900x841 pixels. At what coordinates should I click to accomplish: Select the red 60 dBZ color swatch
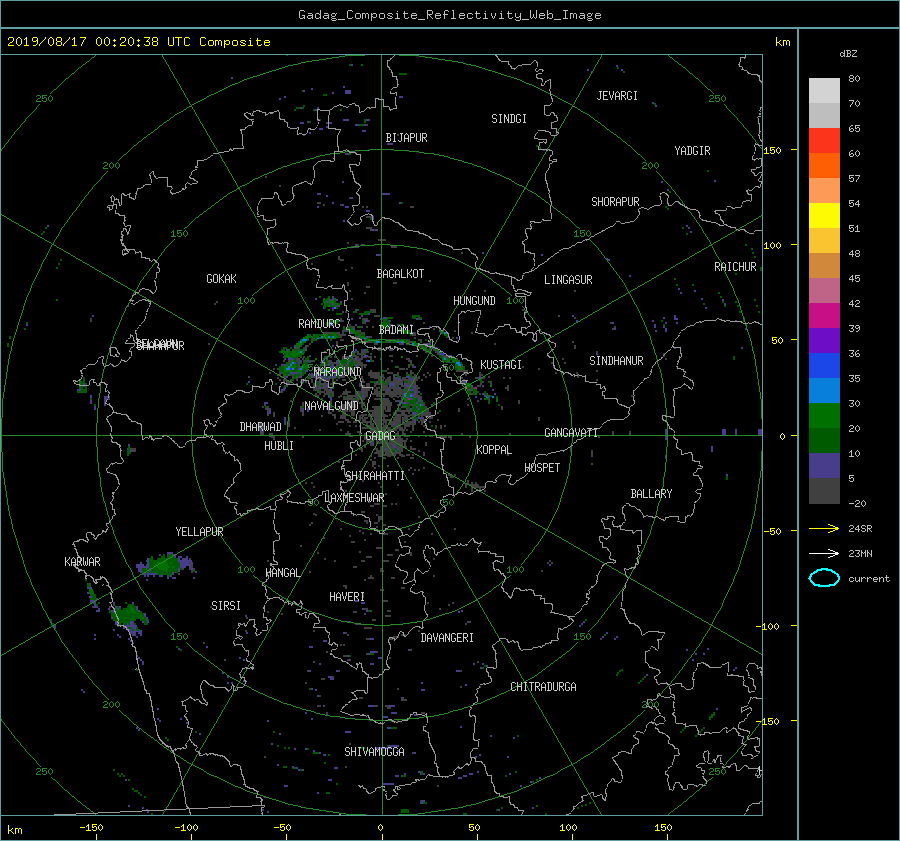pyautogui.click(x=824, y=141)
